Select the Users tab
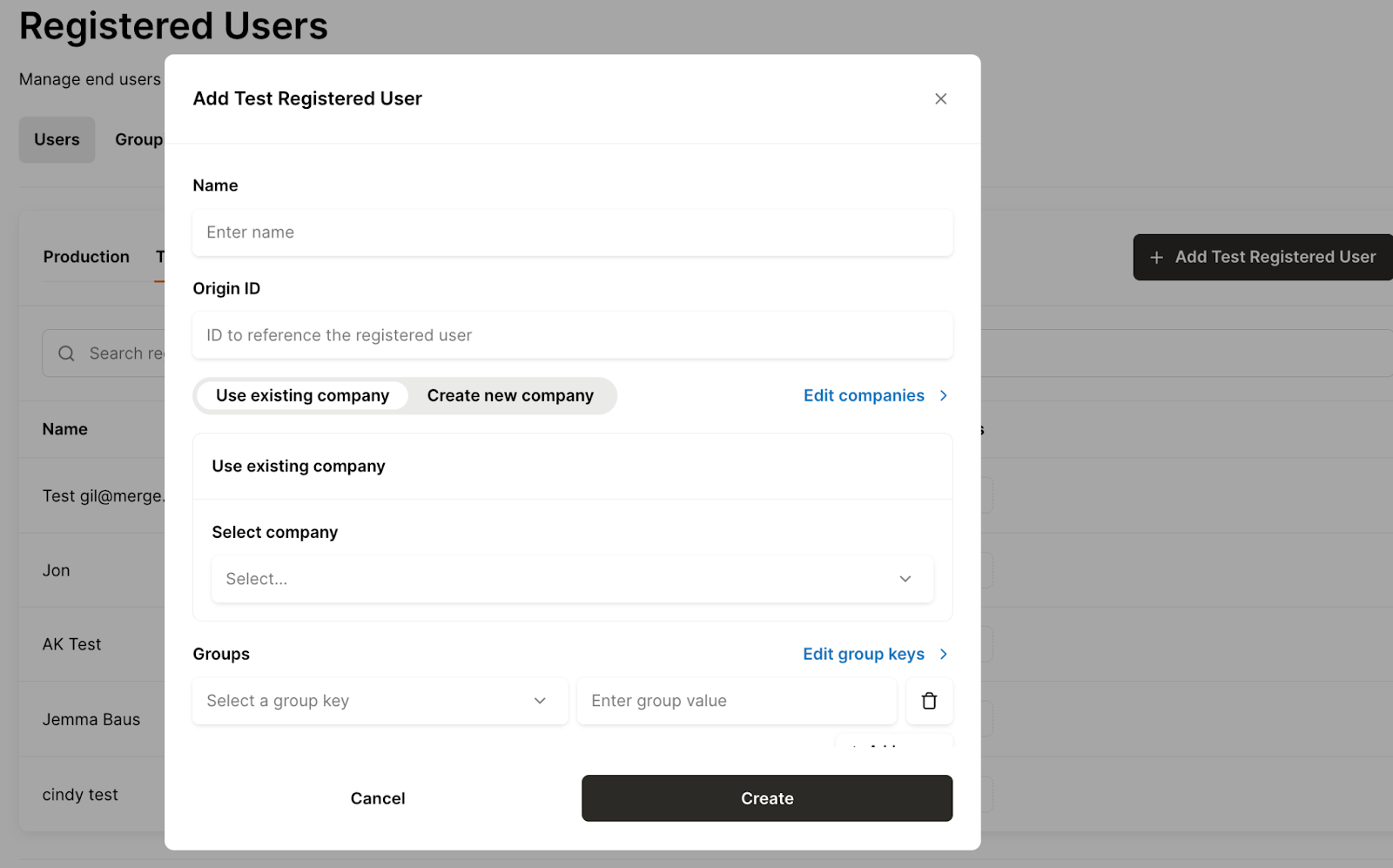Viewport: 1393px width, 868px height. tap(57, 139)
